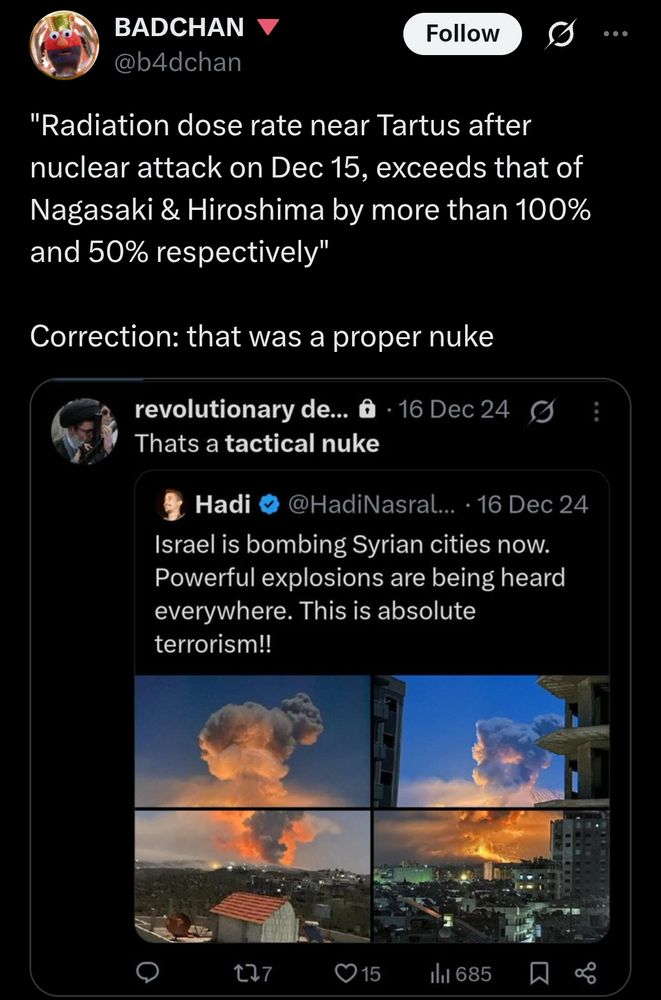Screen dimensions: 661x1000
Task: Toggle the like heart showing 15
Action: [x=358, y=973]
